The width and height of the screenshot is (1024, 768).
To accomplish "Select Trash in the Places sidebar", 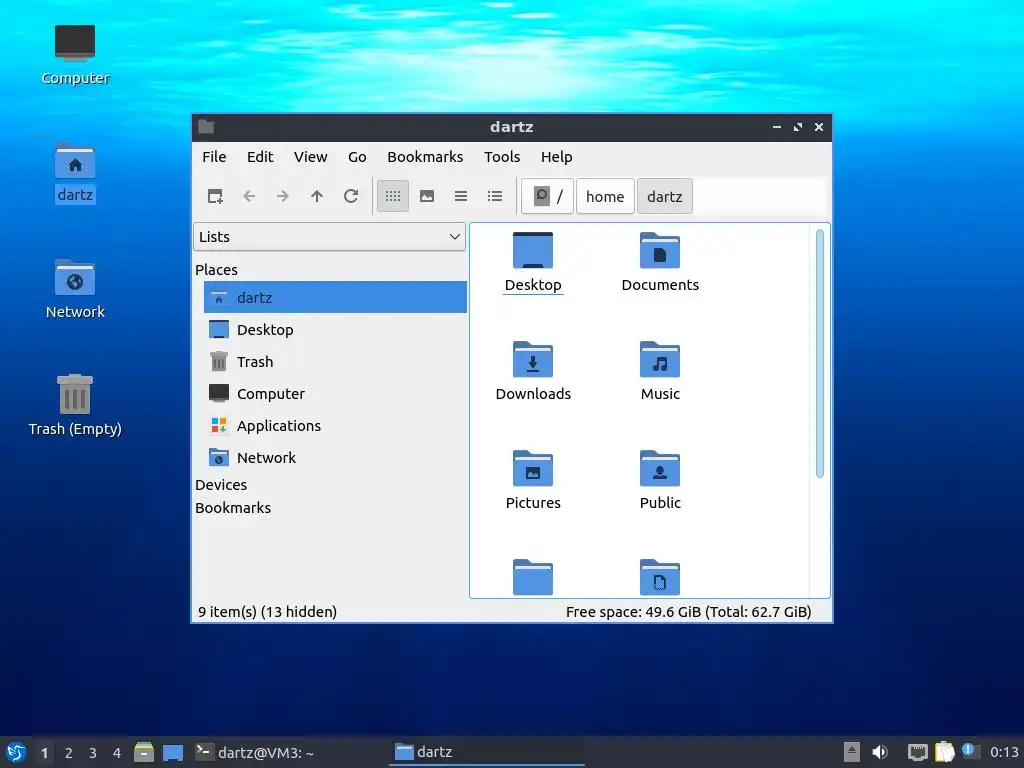I will tap(335, 361).
